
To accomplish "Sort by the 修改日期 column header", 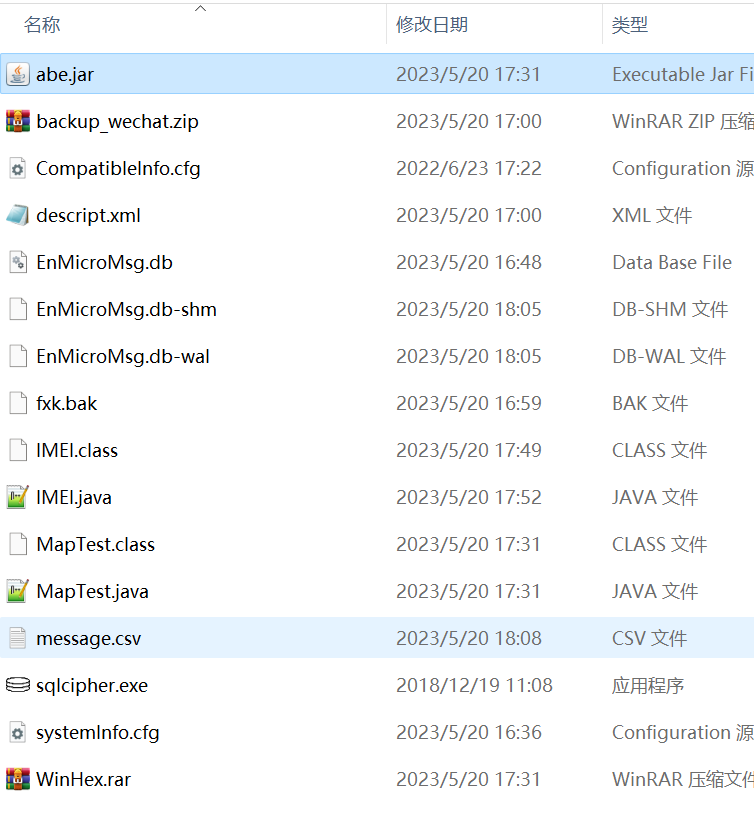I will click(x=432, y=25).
